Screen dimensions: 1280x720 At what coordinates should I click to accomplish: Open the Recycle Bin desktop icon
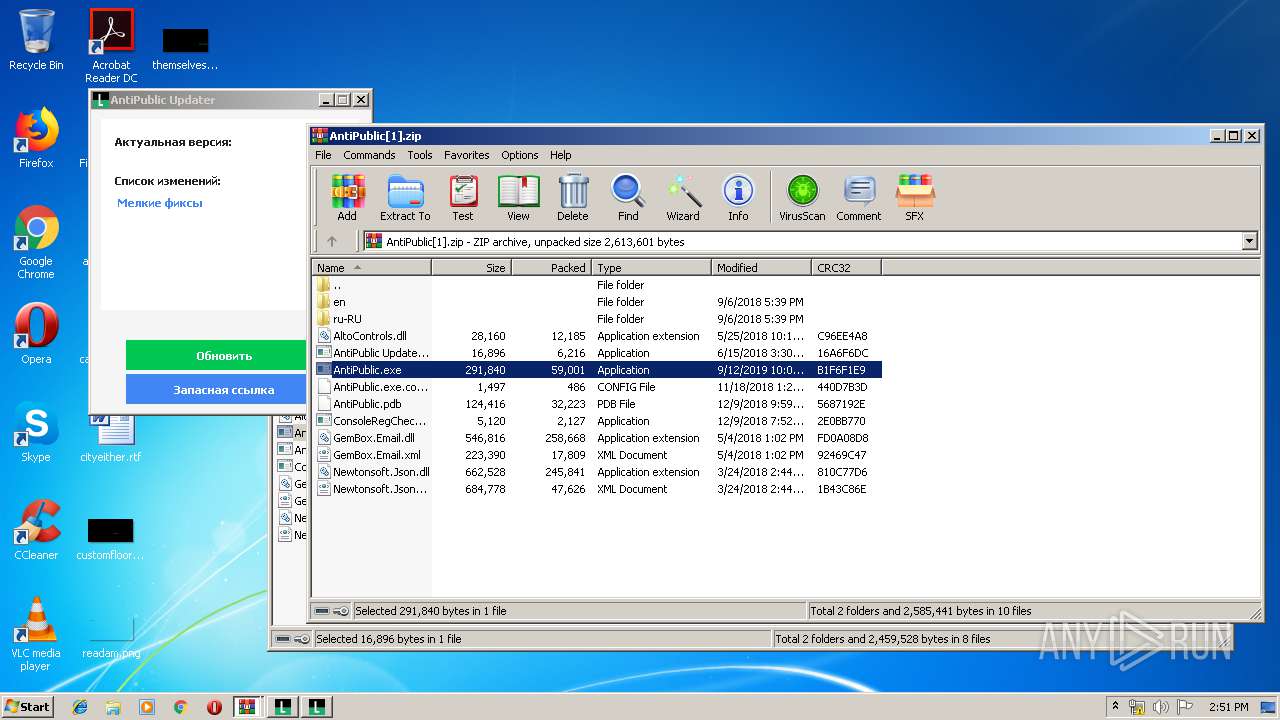[36, 40]
